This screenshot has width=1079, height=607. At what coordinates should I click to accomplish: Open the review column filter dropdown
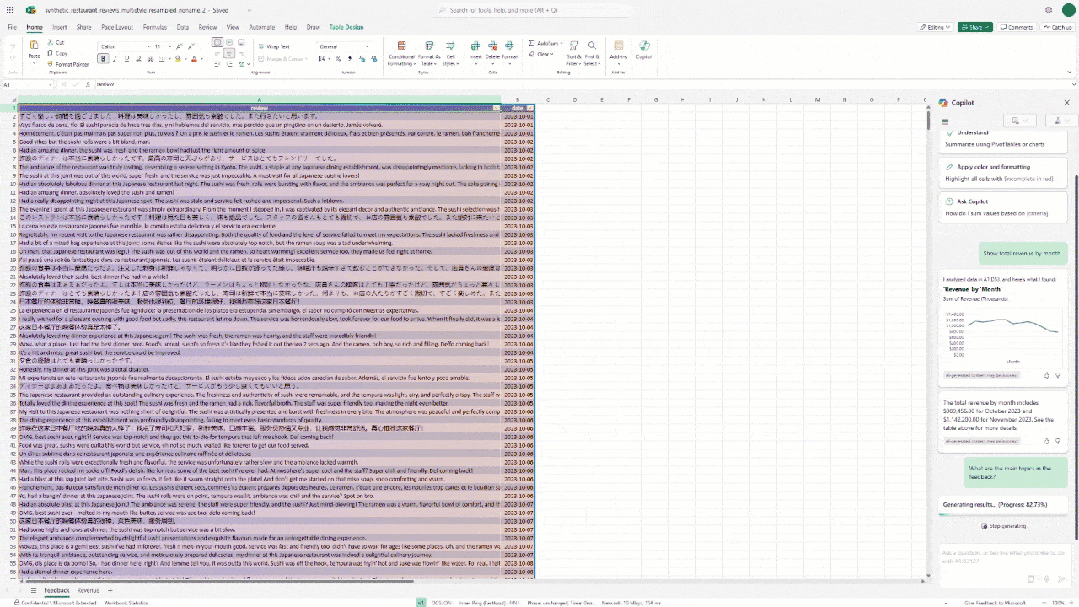coord(495,107)
